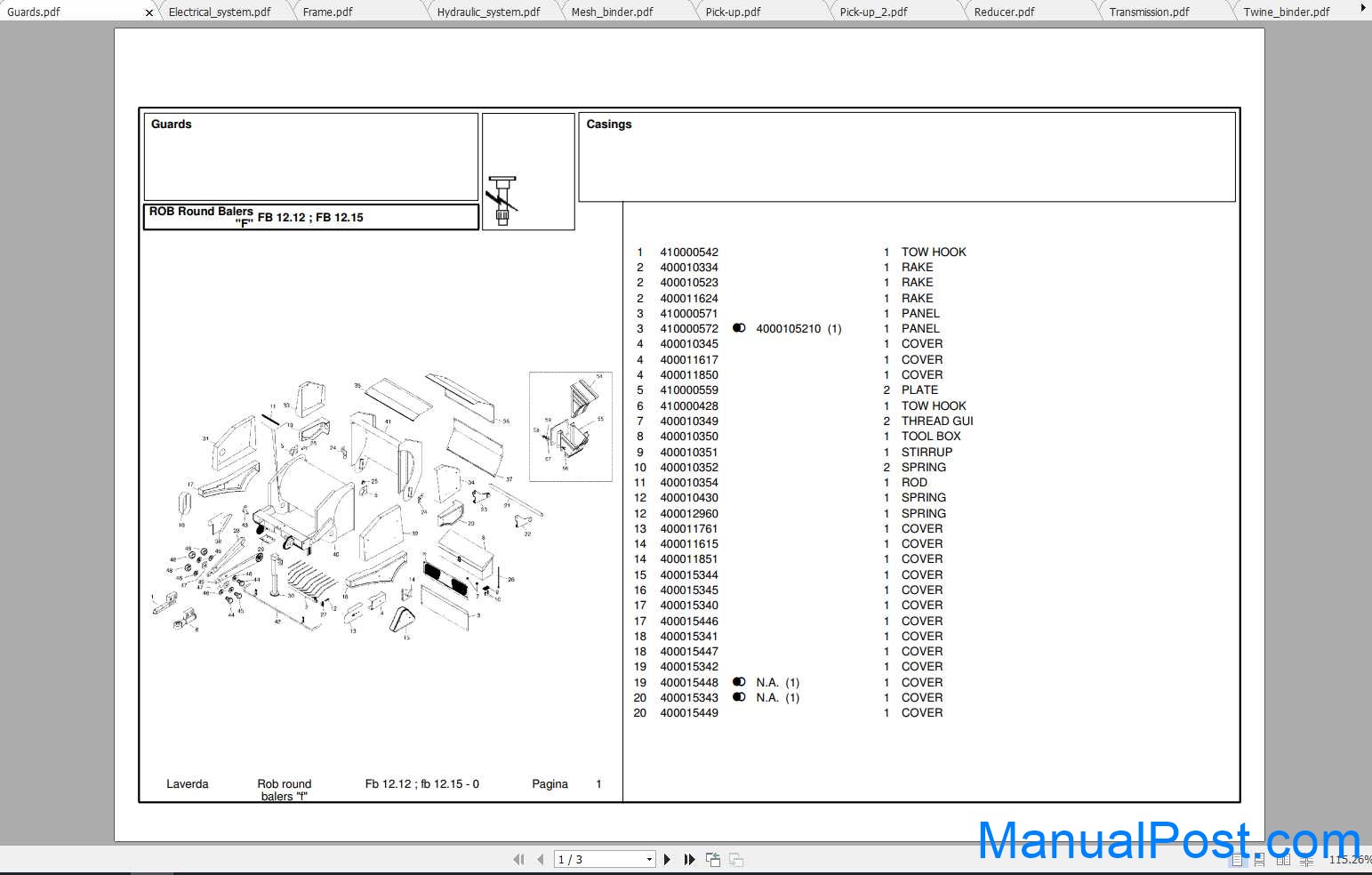This screenshot has width=1372, height=875.
Task: Open the Hydraulic_system.pdf tab
Action: tap(488, 12)
